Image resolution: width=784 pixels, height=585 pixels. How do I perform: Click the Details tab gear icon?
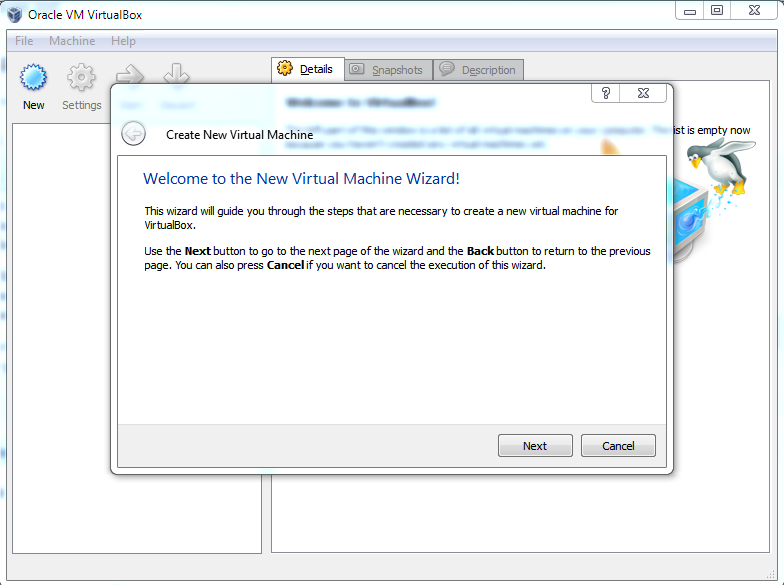(285, 68)
